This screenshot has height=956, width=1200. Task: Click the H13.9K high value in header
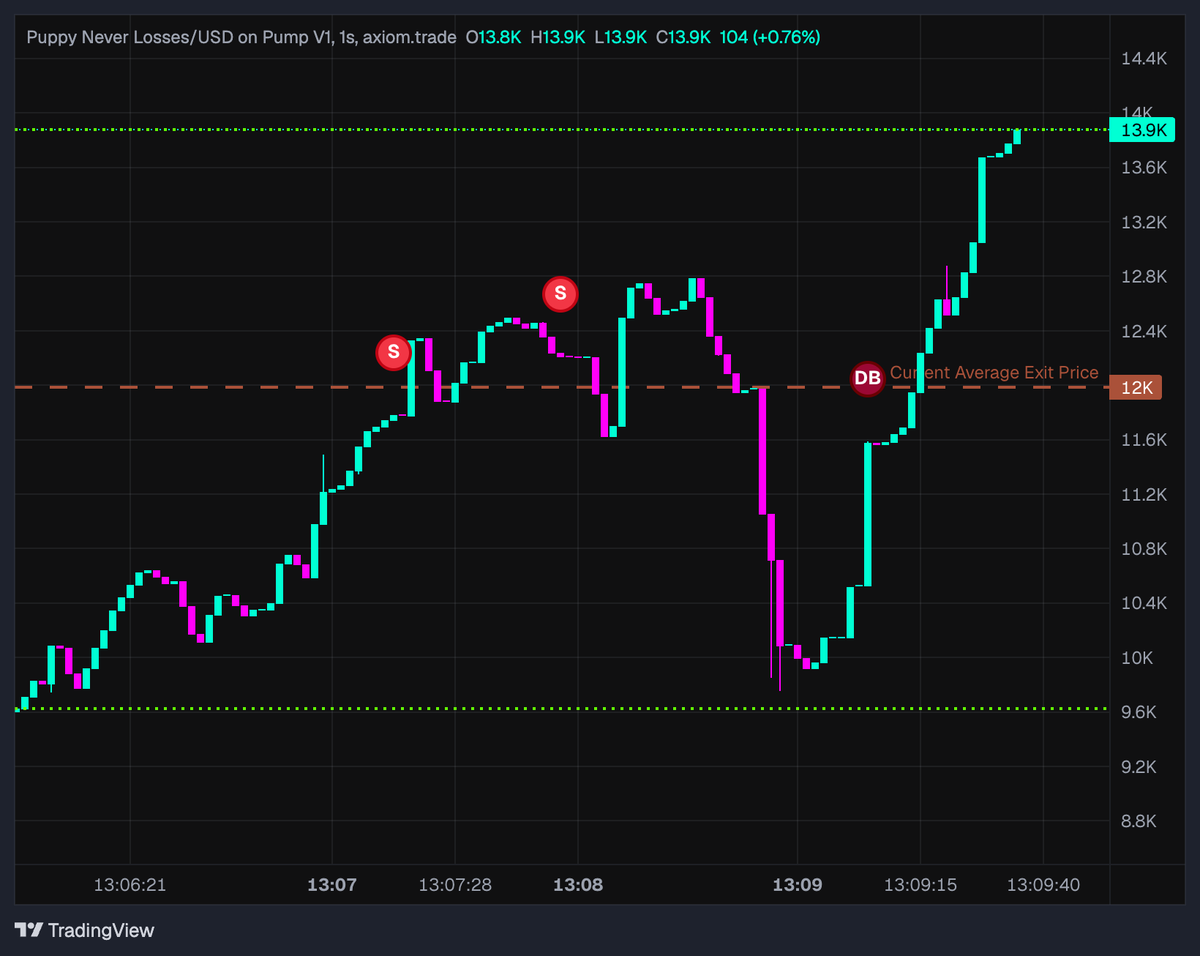coord(558,37)
